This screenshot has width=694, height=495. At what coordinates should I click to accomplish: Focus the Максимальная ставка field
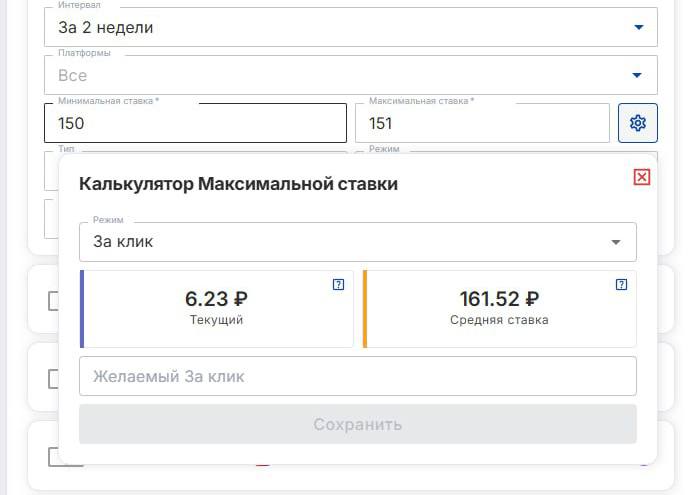click(x=481, y=124)
